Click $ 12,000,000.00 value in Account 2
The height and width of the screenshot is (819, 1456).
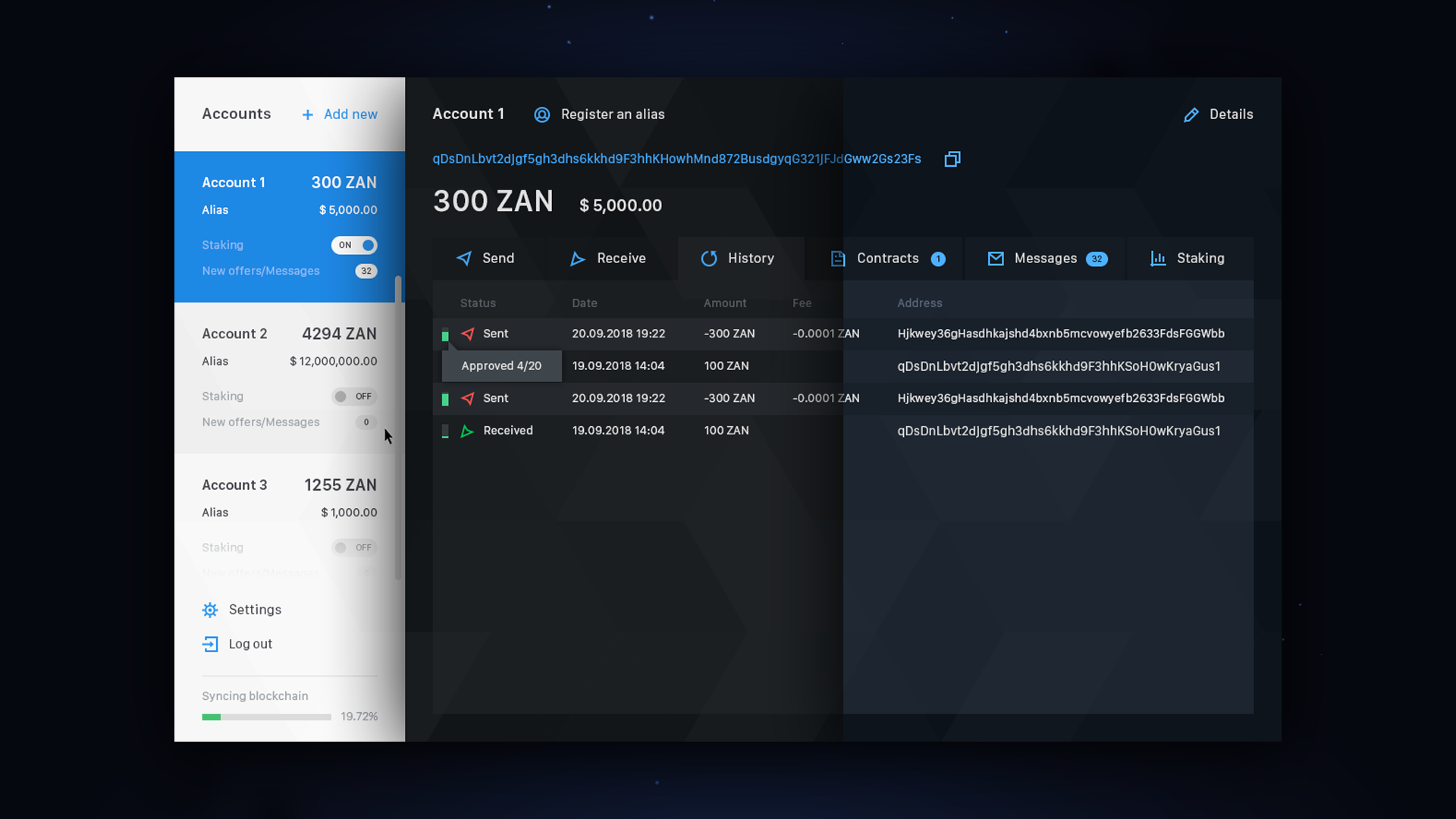point(334,362)
